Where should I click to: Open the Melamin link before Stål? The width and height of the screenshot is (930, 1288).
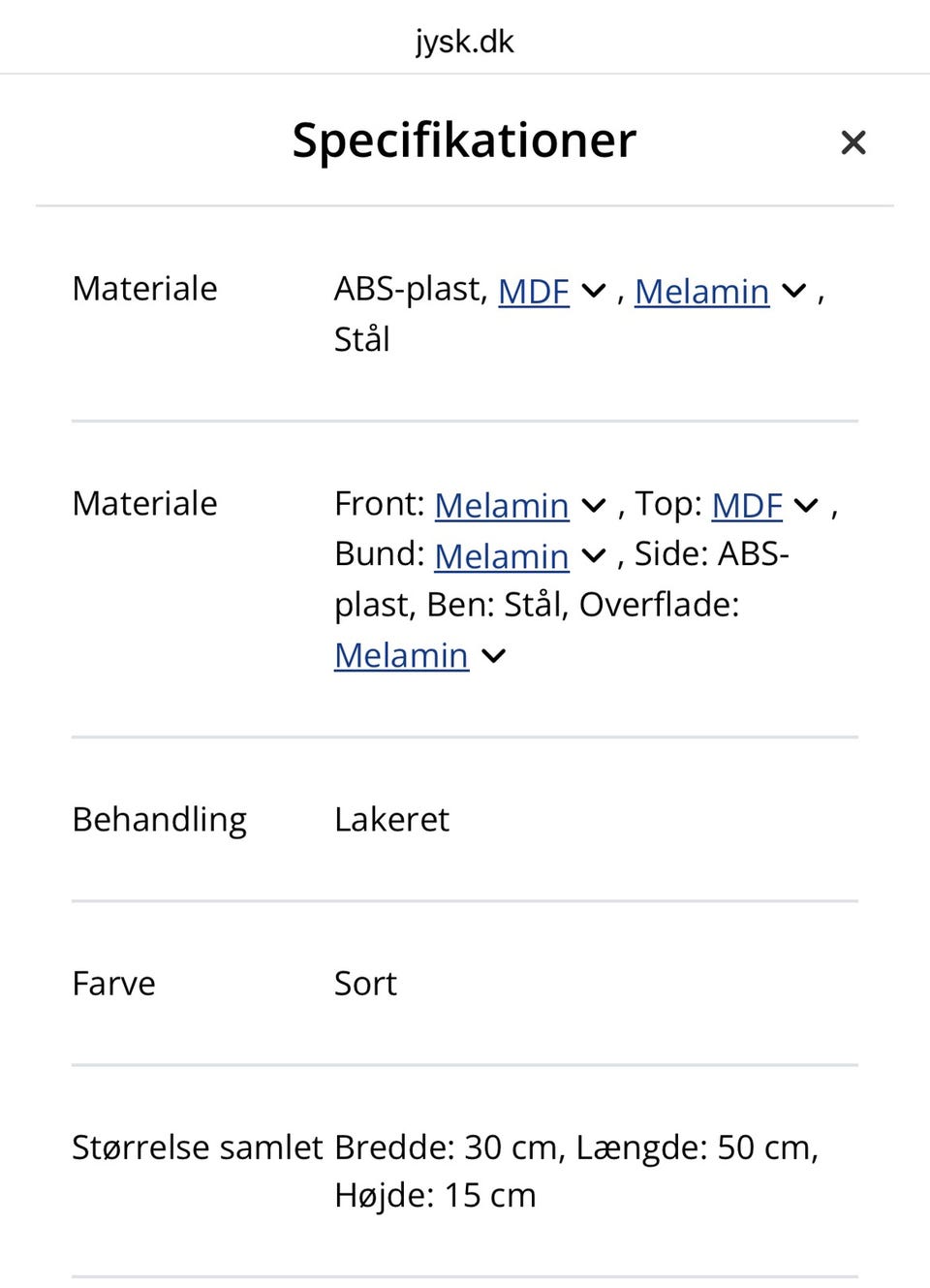click(701, 291)
